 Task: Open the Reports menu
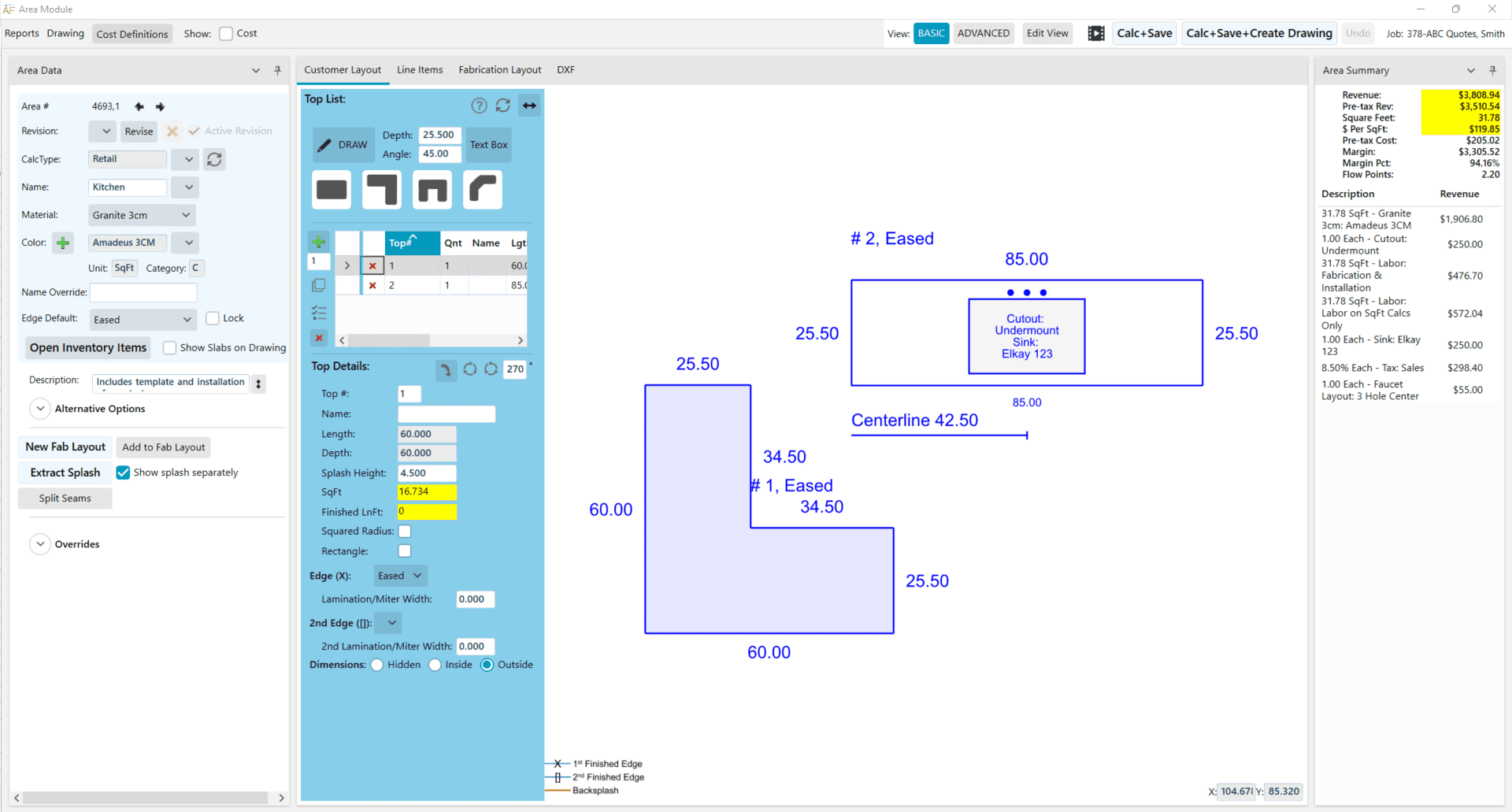(x=21, y=33)
